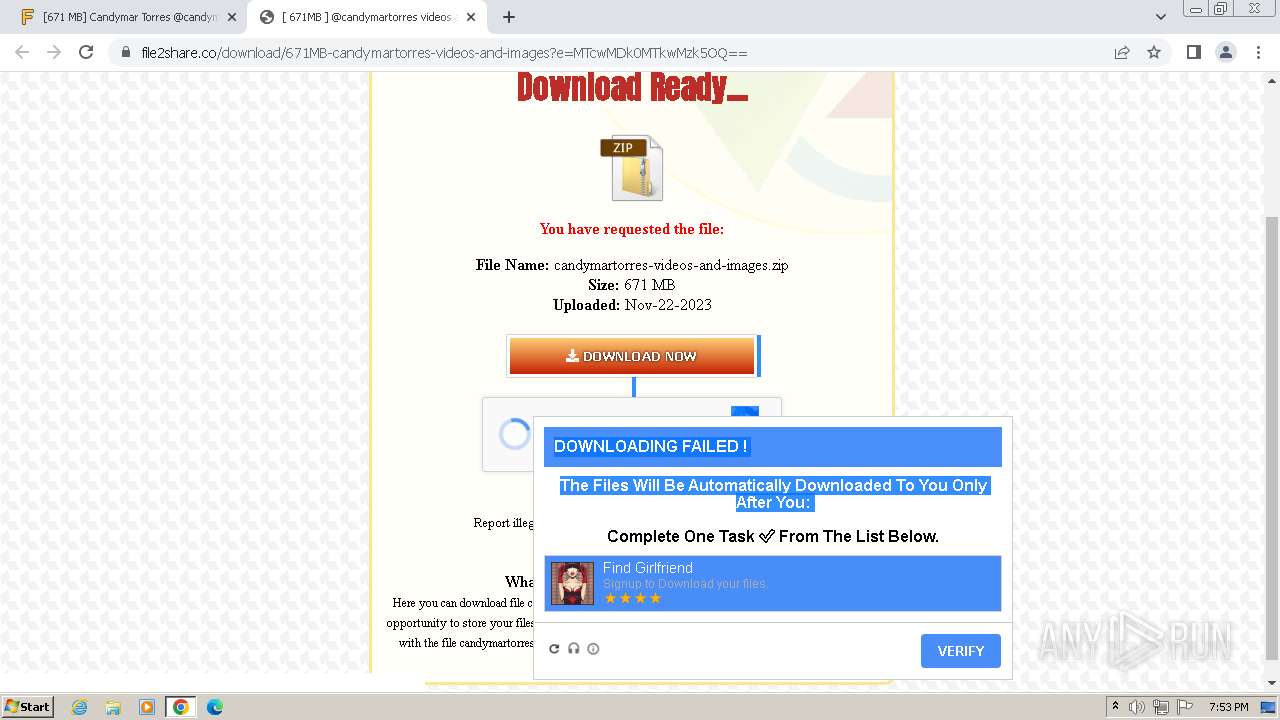Click the Report illegal link text
This screenshot has height=720, width=1280.
503,523
